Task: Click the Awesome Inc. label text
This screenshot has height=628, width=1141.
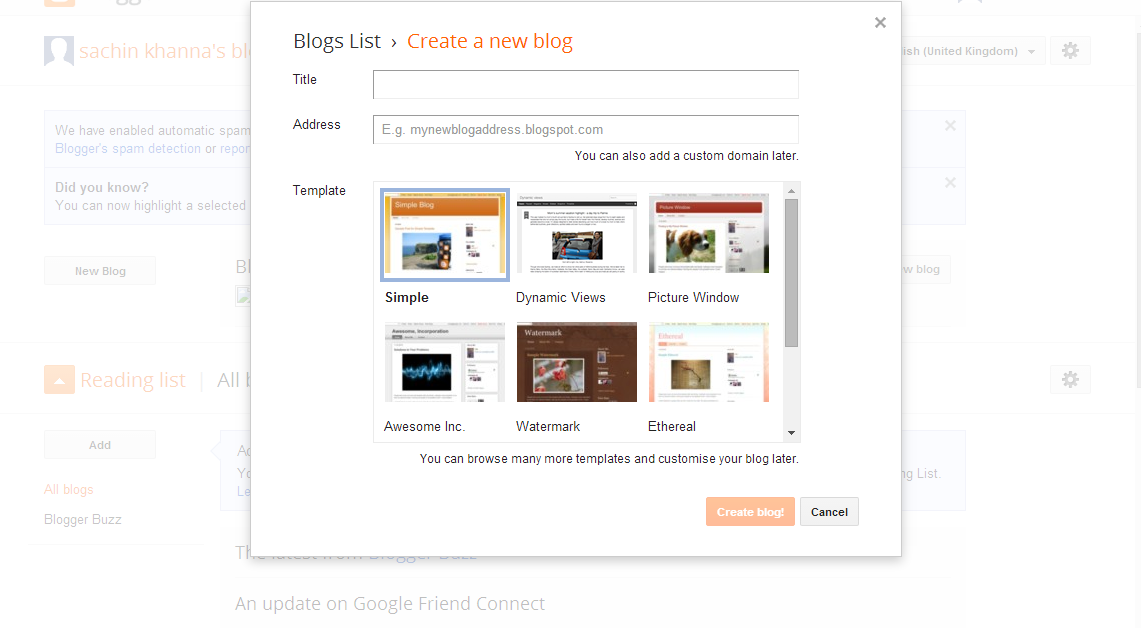Action: (424, 426)
